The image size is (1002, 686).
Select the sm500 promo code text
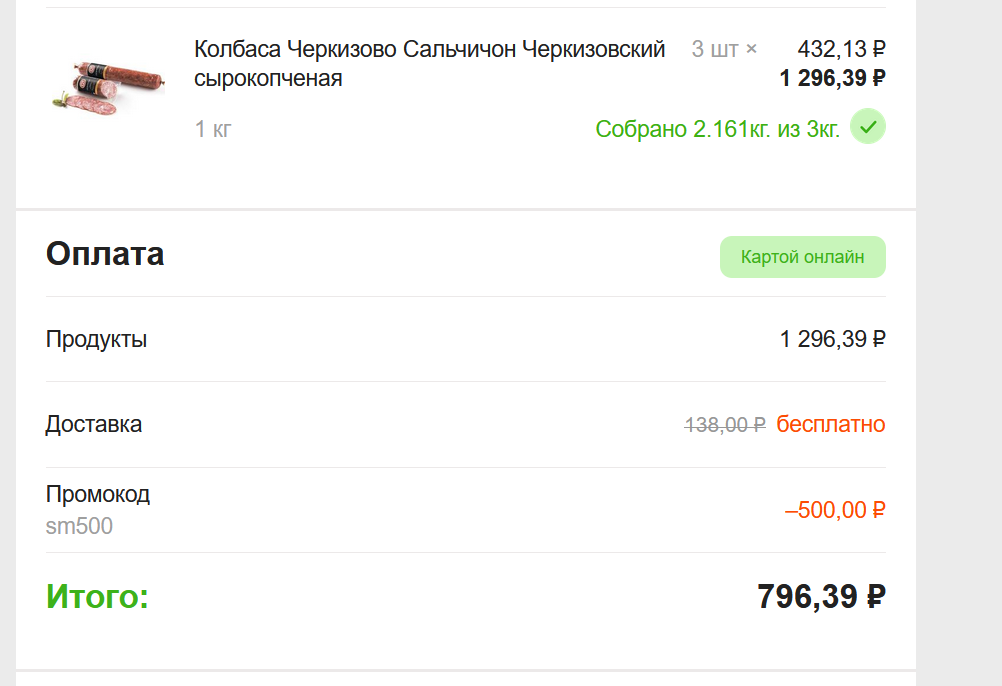pos(79,526)
